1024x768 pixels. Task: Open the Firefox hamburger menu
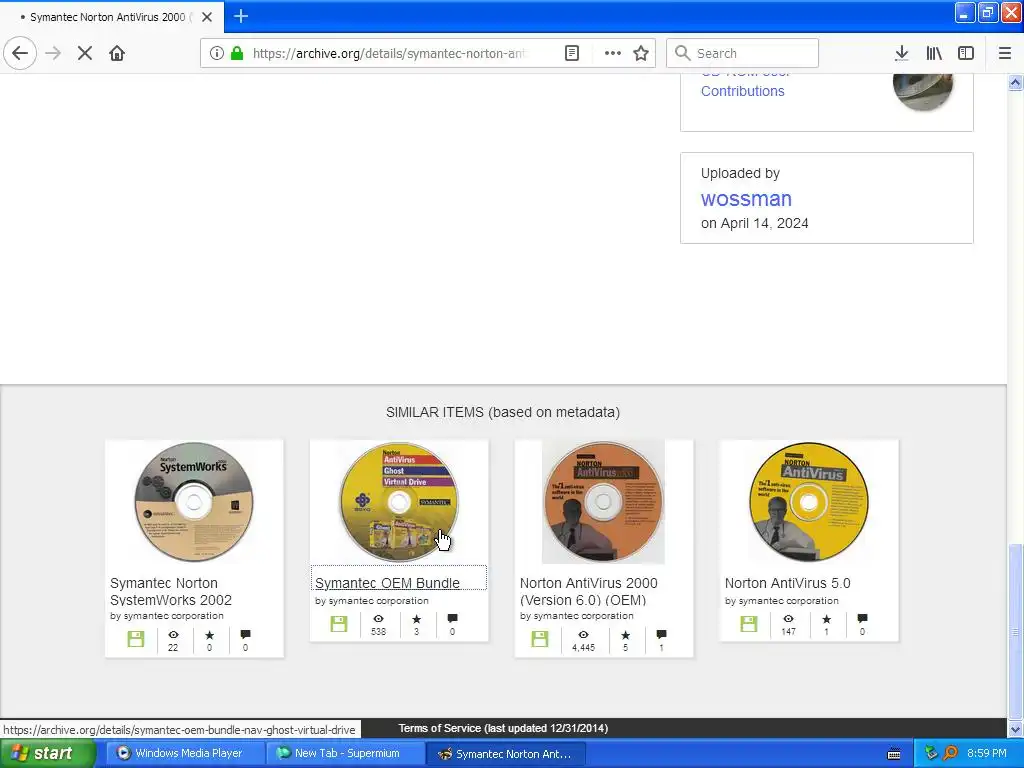pos(1004,53)
